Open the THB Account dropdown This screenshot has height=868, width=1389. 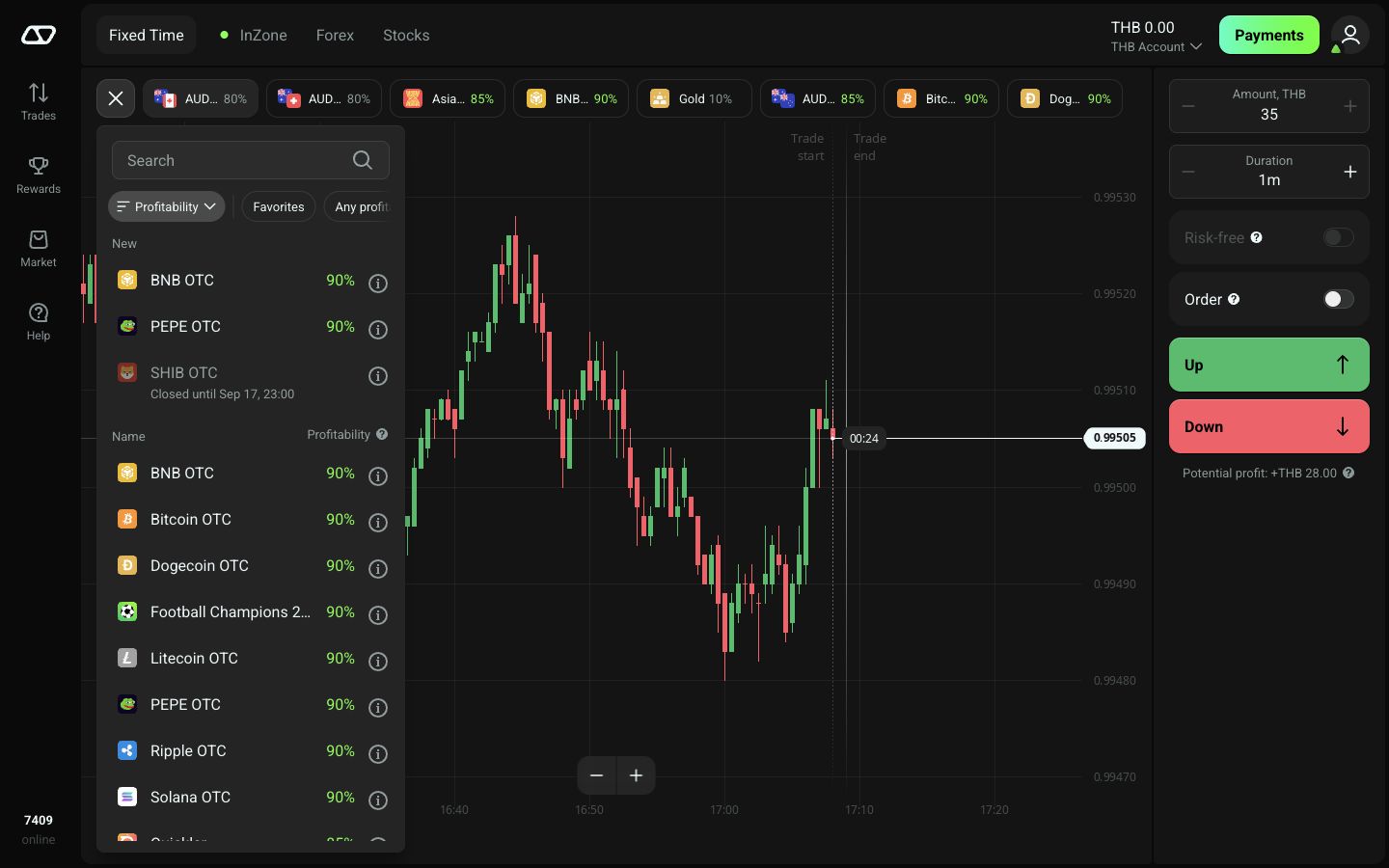pyautogui.click(x=1156, y=46)
